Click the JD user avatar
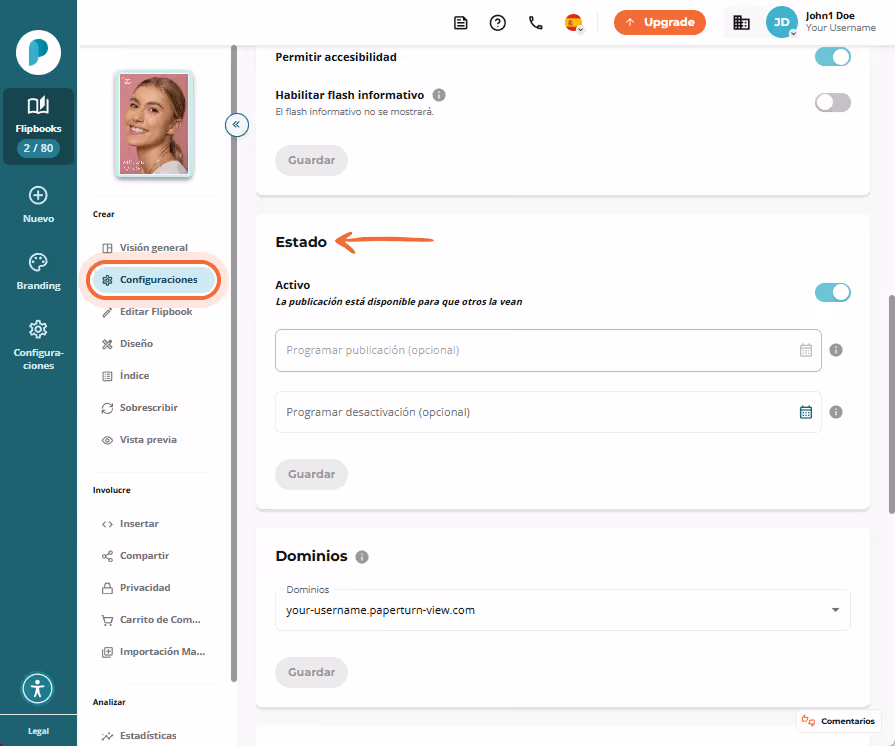 pos(781,22)
